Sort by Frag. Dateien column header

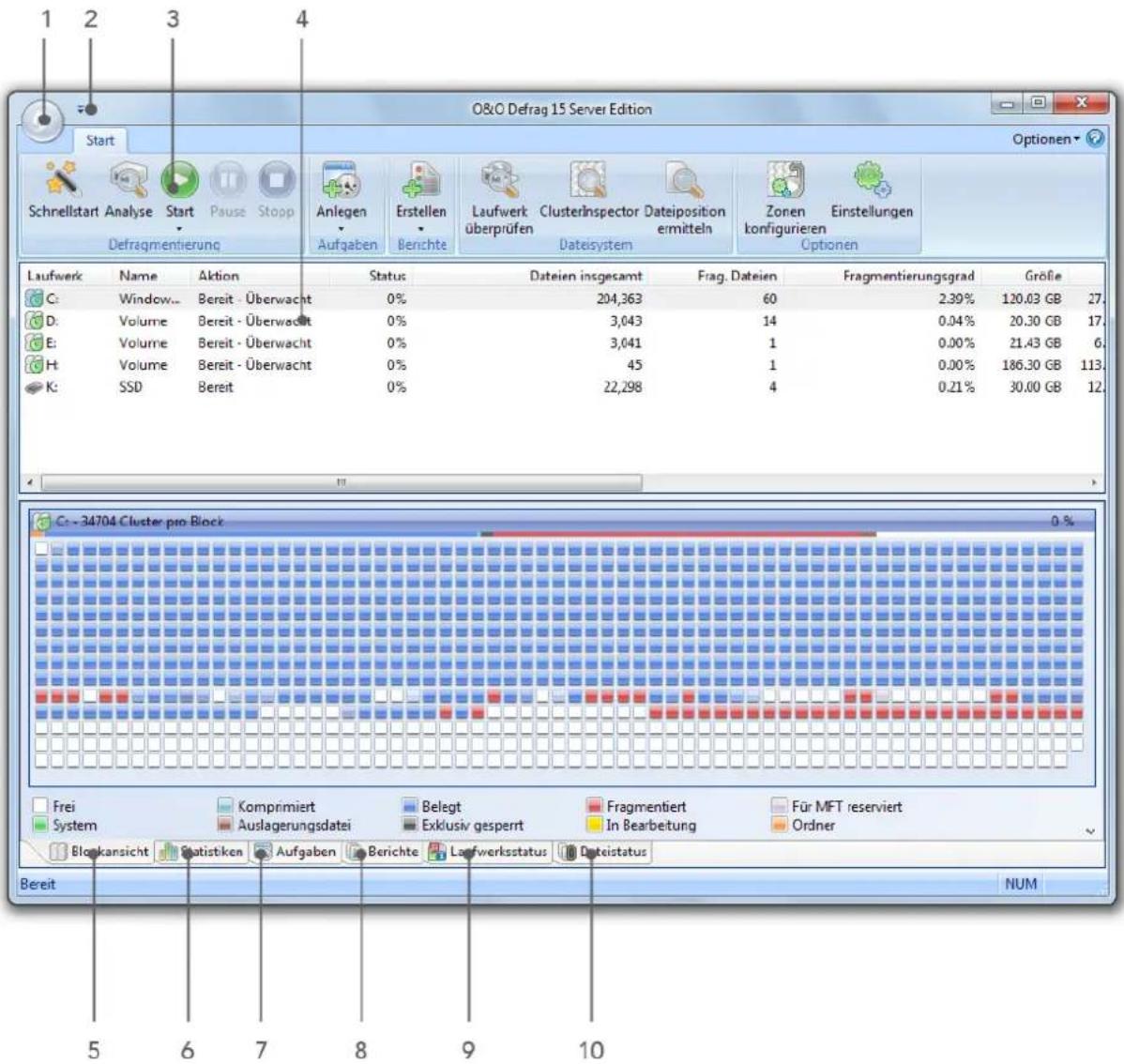[x=737, y=275]
